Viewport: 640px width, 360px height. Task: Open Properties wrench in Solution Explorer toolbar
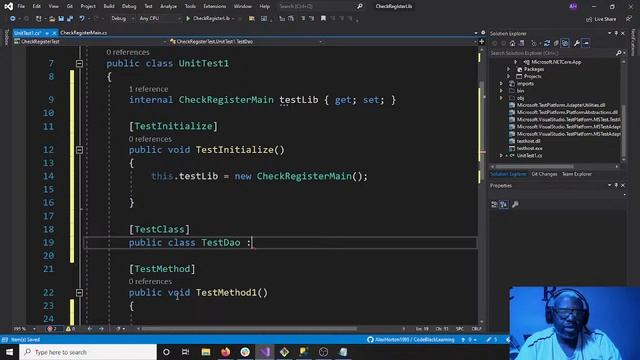click(577, 43)
